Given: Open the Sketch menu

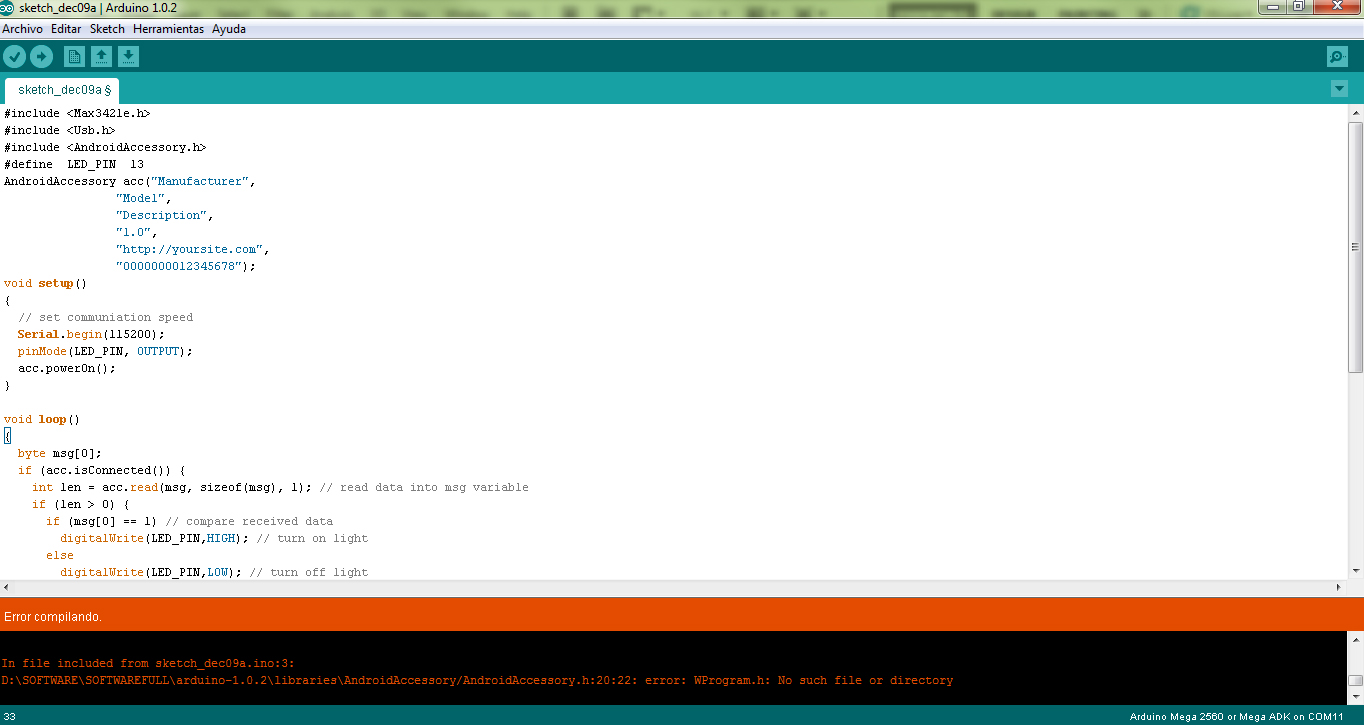Looking at the screenshot, I should click(x=106, y=28).
